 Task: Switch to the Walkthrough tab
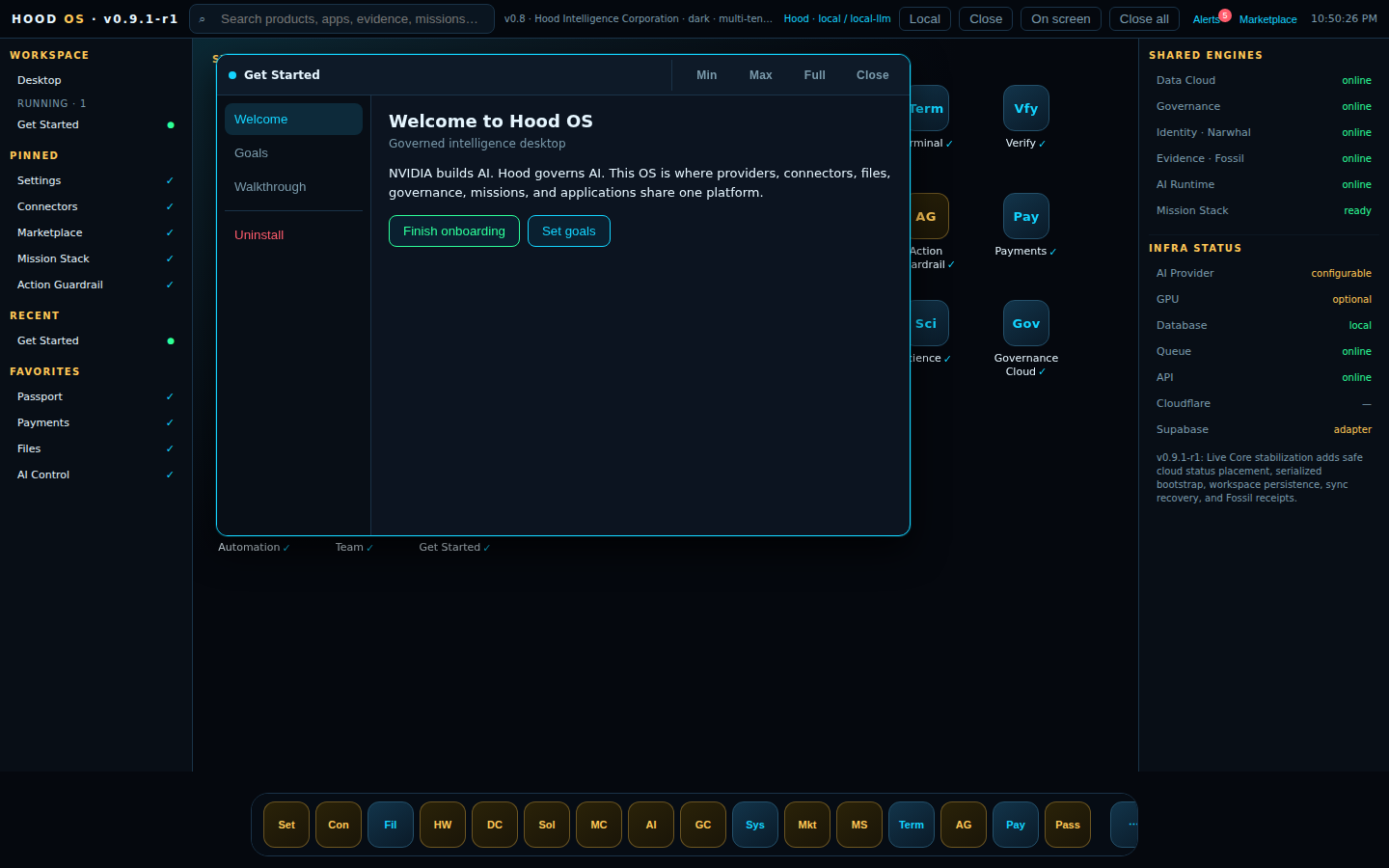click(x=293, y=187)
